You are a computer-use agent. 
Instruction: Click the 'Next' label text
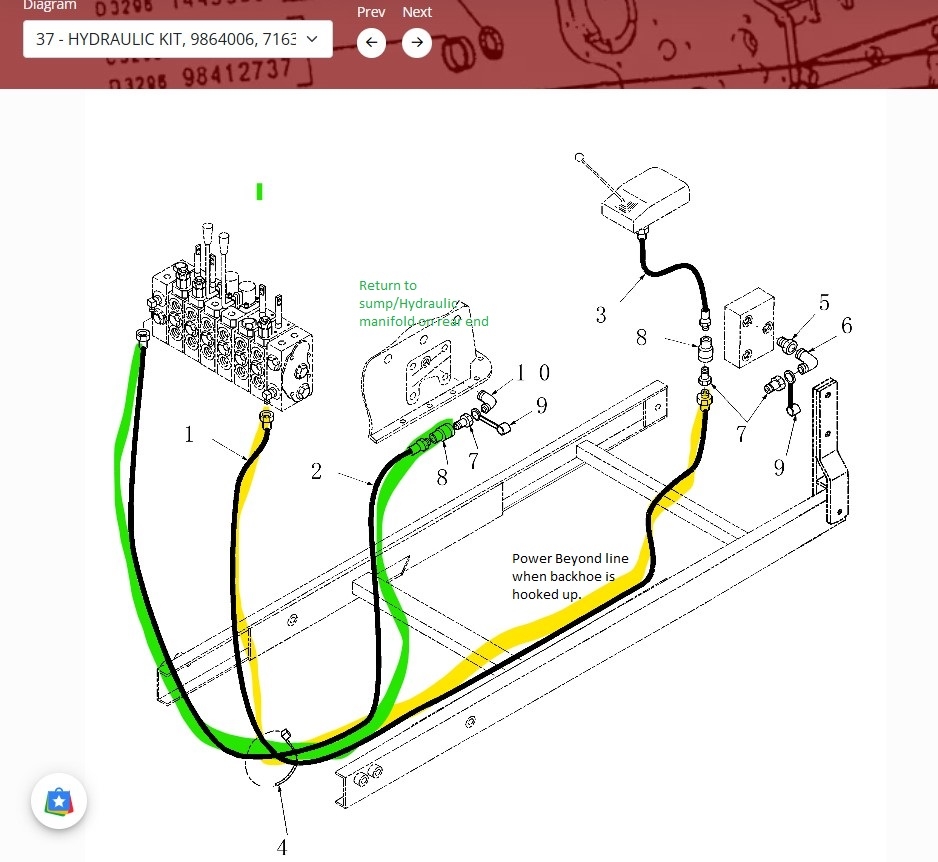point(417,12)
